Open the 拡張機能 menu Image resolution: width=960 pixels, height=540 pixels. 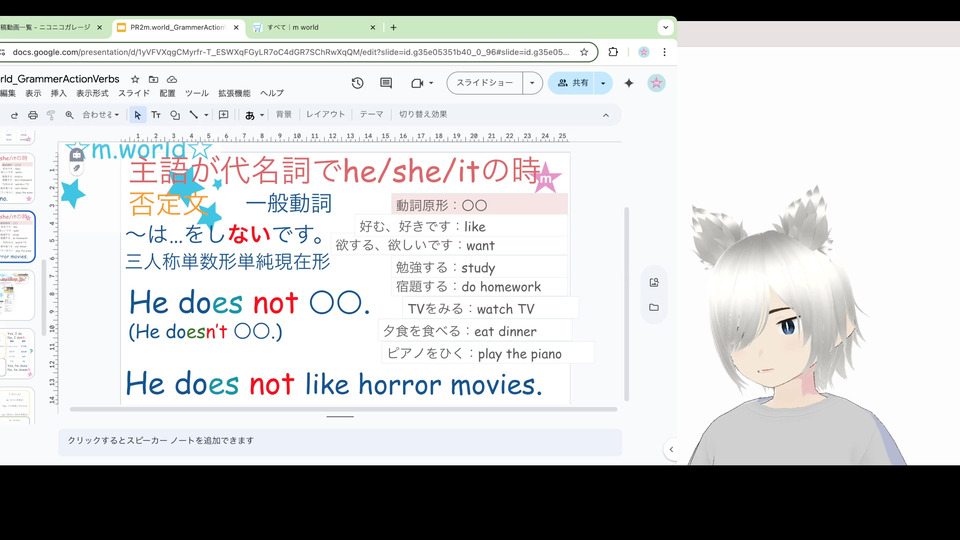tap(234, 93)
